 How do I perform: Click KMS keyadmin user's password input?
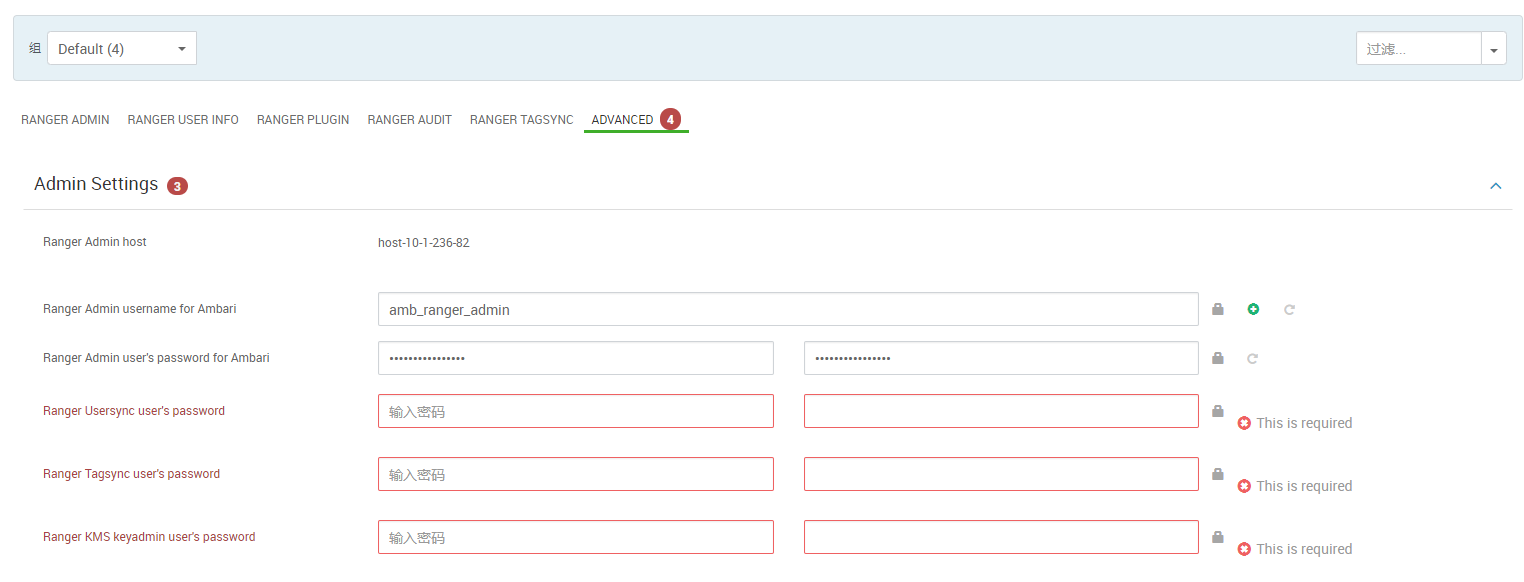pos(576,537)
